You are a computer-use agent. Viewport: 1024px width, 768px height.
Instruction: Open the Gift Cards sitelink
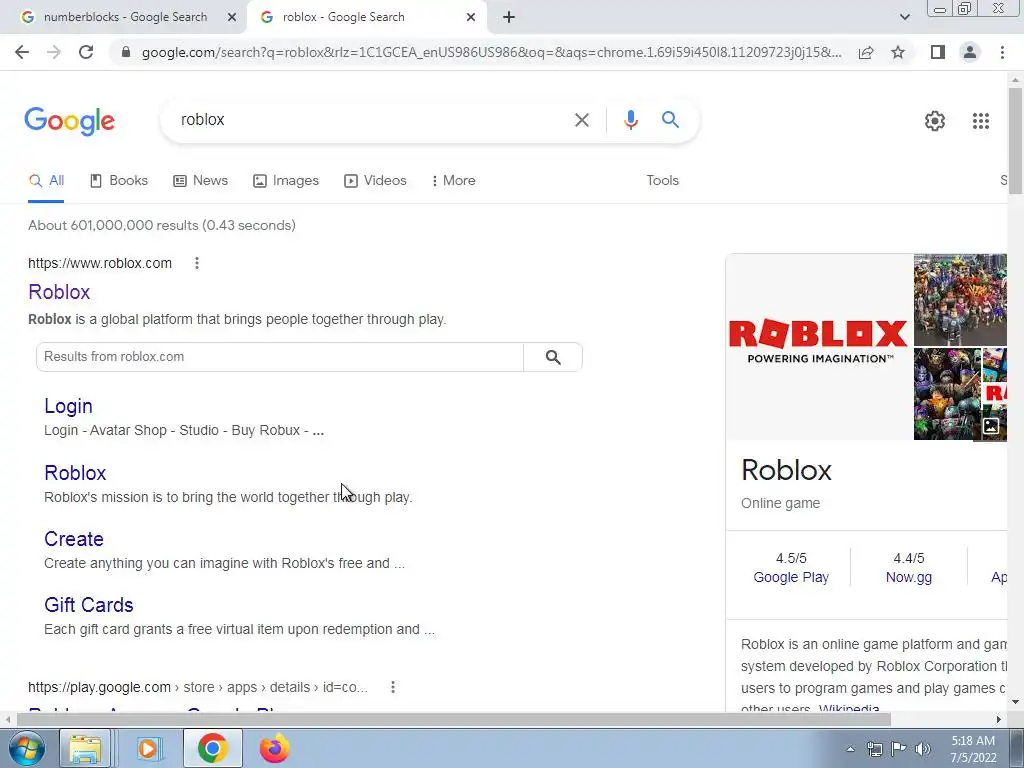click(x=89, y=605)
